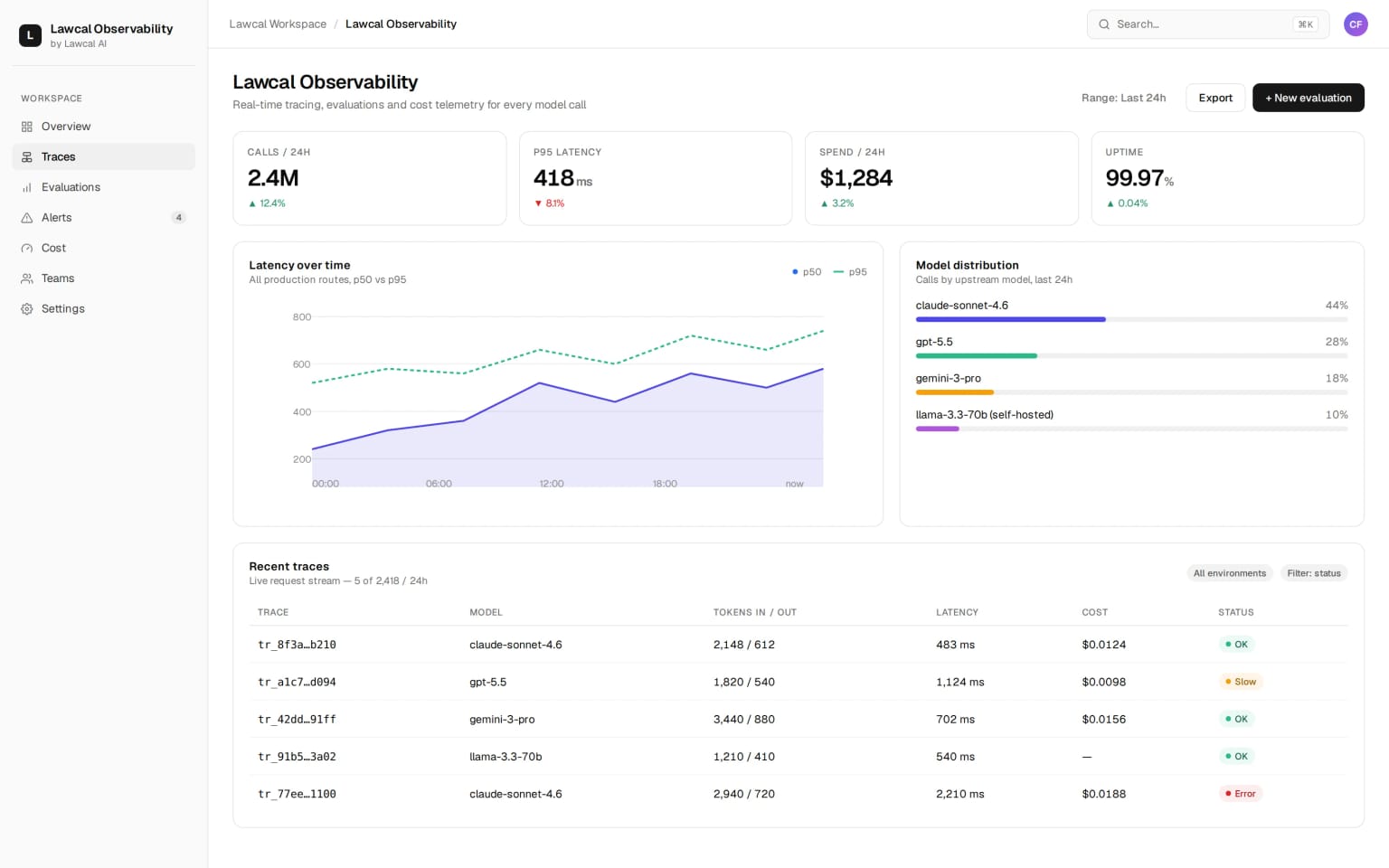Image resolution: width=1389 pixels, height=868 pixels.
Task: Click the Alerts badge showing 4
Action: (x=179, y=218)
